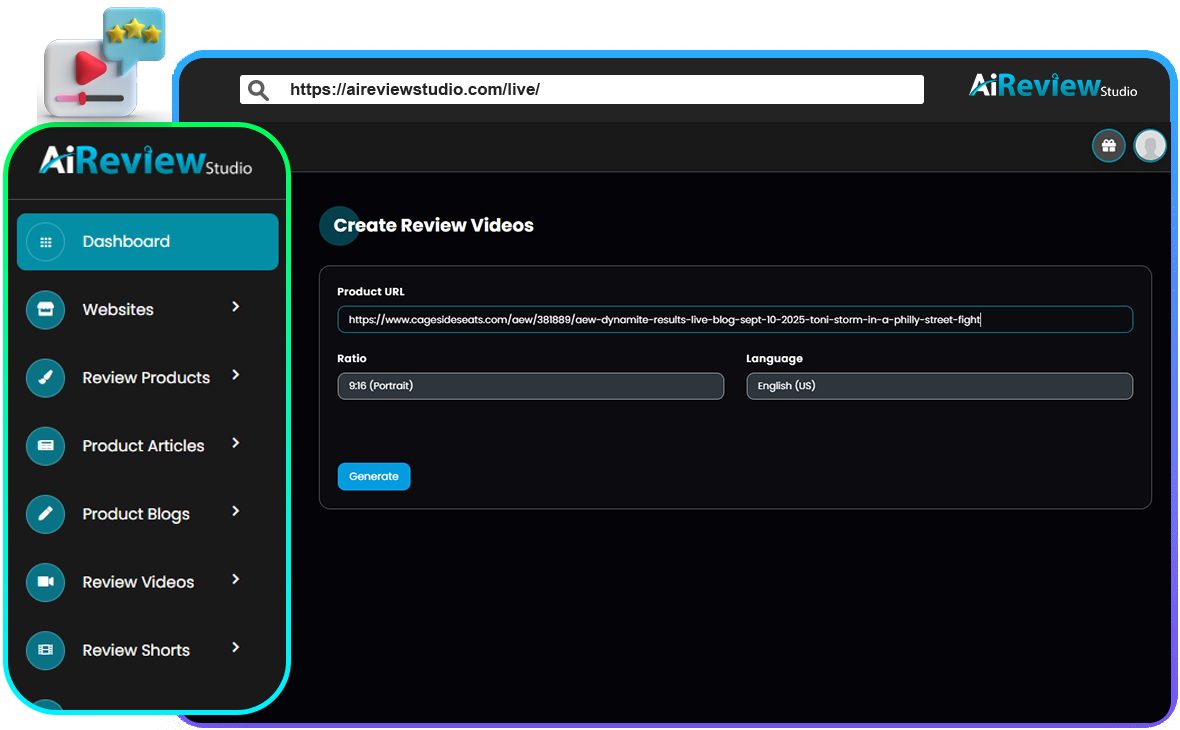The image size is (1180, 730).
Task: Expand the Review Shorts chevron
Action: 236,648
